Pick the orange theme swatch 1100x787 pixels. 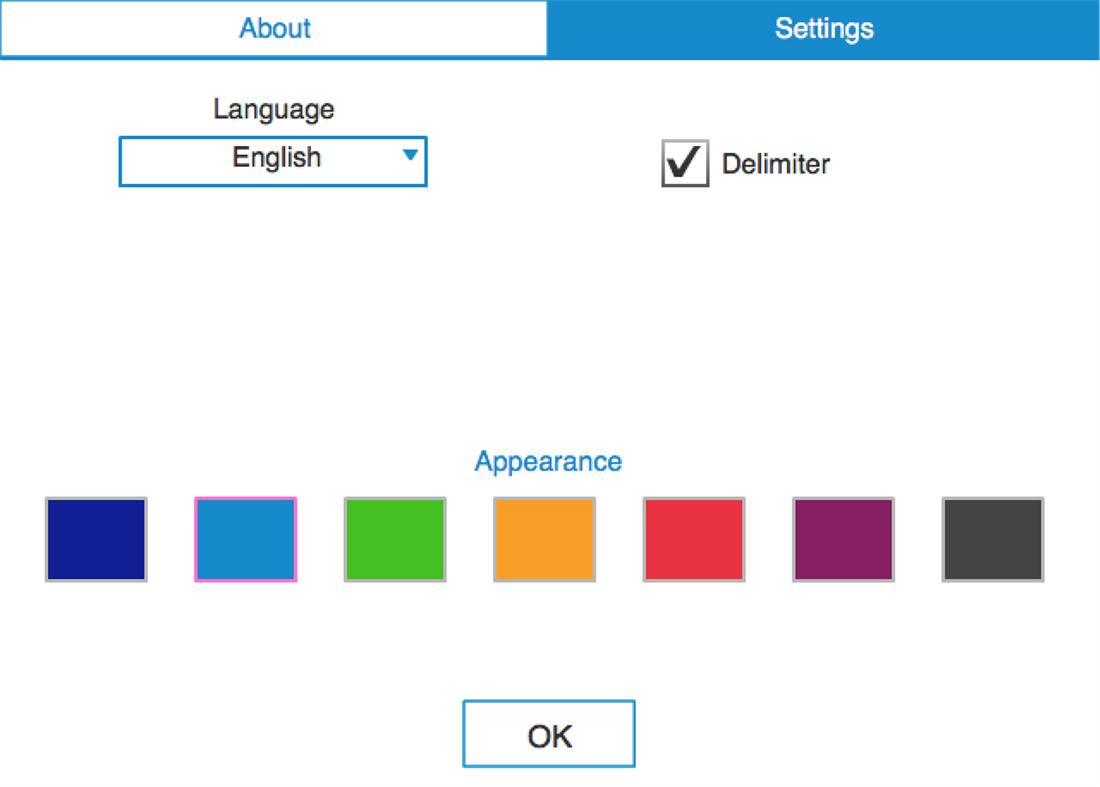pos(544,539)
